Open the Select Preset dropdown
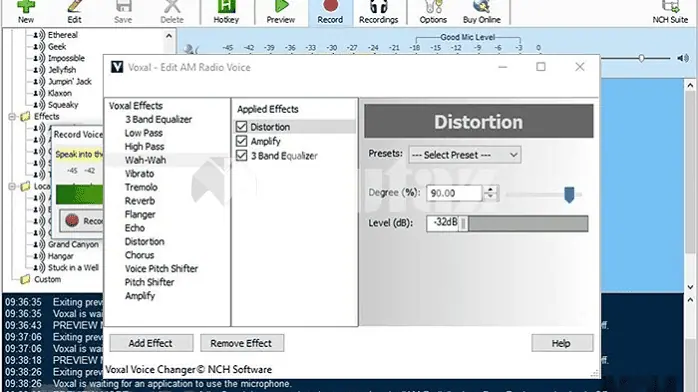The image size is (698, 392). [465, 155]
